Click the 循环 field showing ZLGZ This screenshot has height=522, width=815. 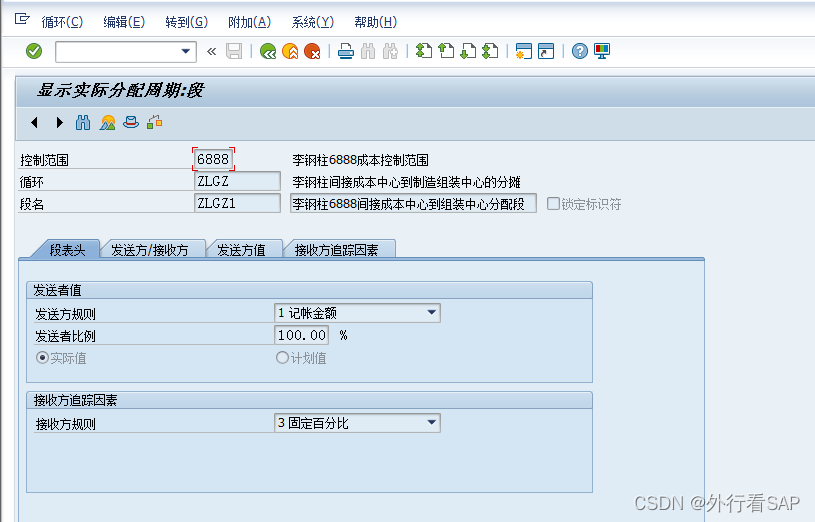(x=238, y=181)
